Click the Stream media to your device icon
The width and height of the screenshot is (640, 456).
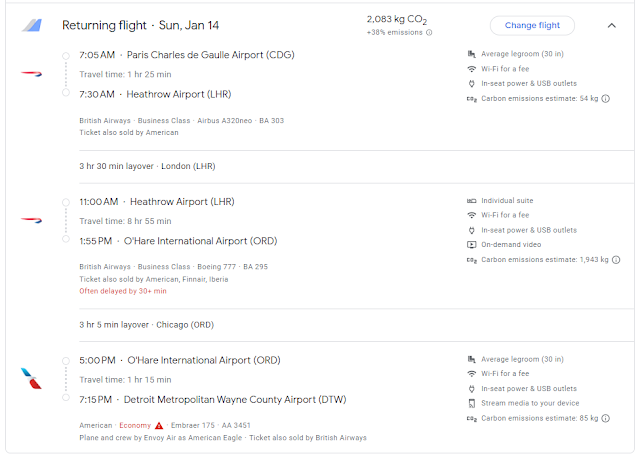click(472, 404)
